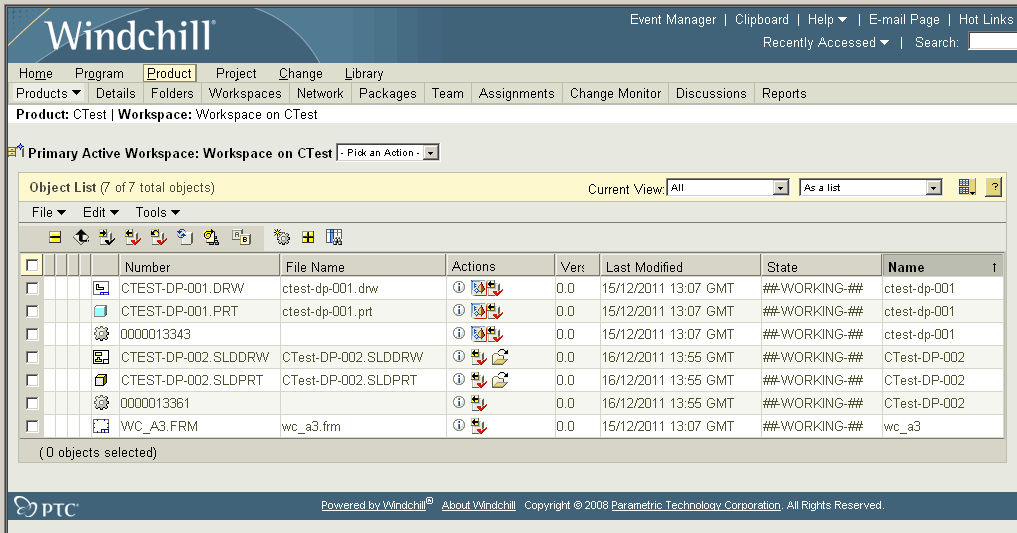
Task: Toggle the select-all checkbox in table header
Action: coord(32,265)
